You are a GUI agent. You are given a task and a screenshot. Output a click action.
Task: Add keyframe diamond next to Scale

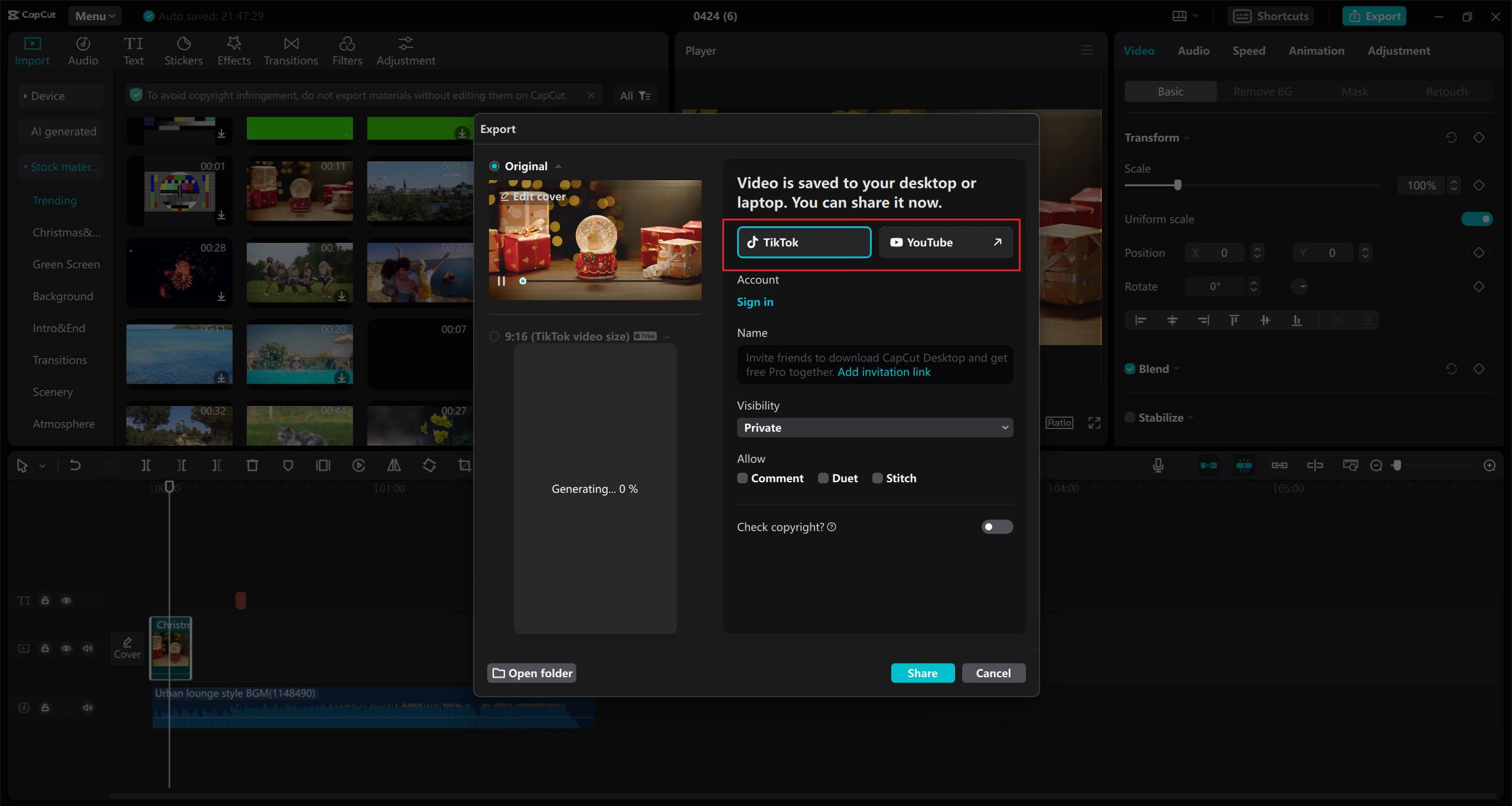(1479, 186)
